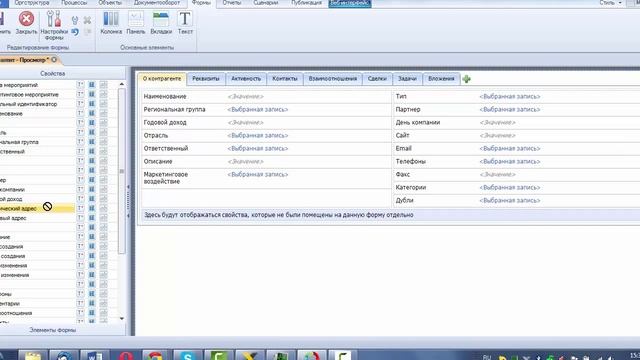Switch to the Активность form tab
This screenshot has height=360, width=640.
point(246,79)
